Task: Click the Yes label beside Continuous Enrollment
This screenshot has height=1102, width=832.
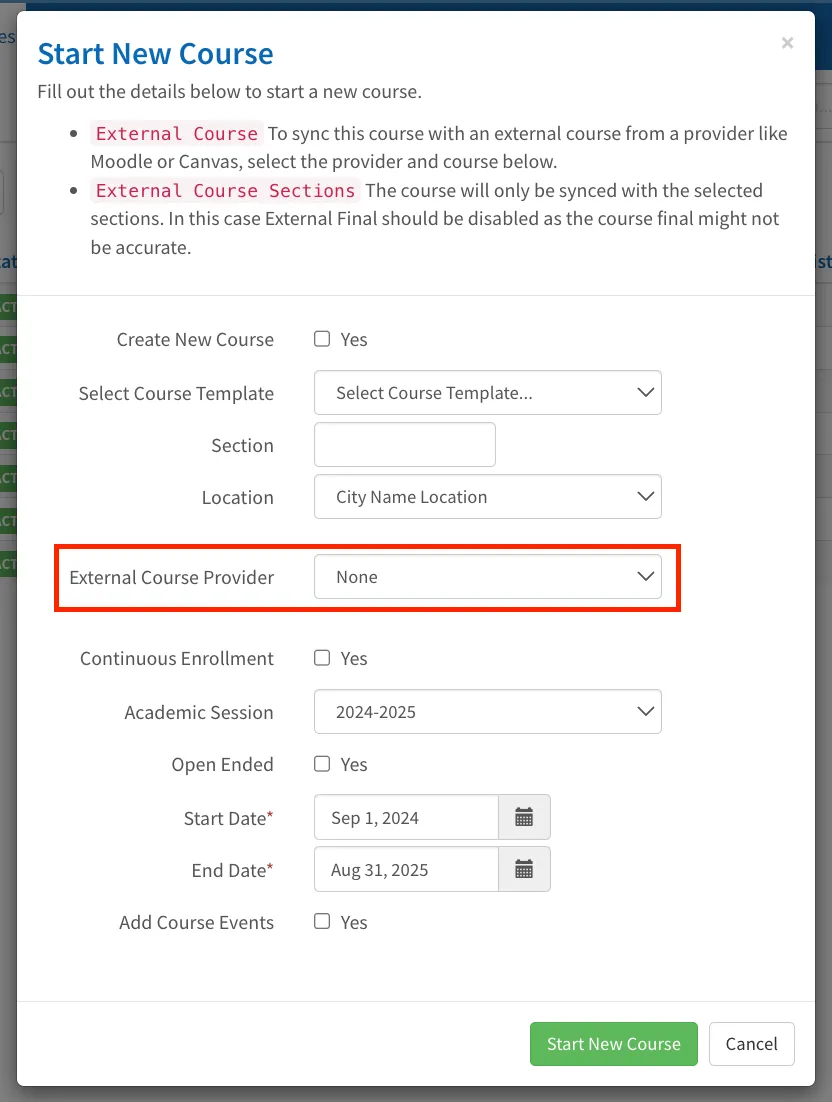Action: 353,659
